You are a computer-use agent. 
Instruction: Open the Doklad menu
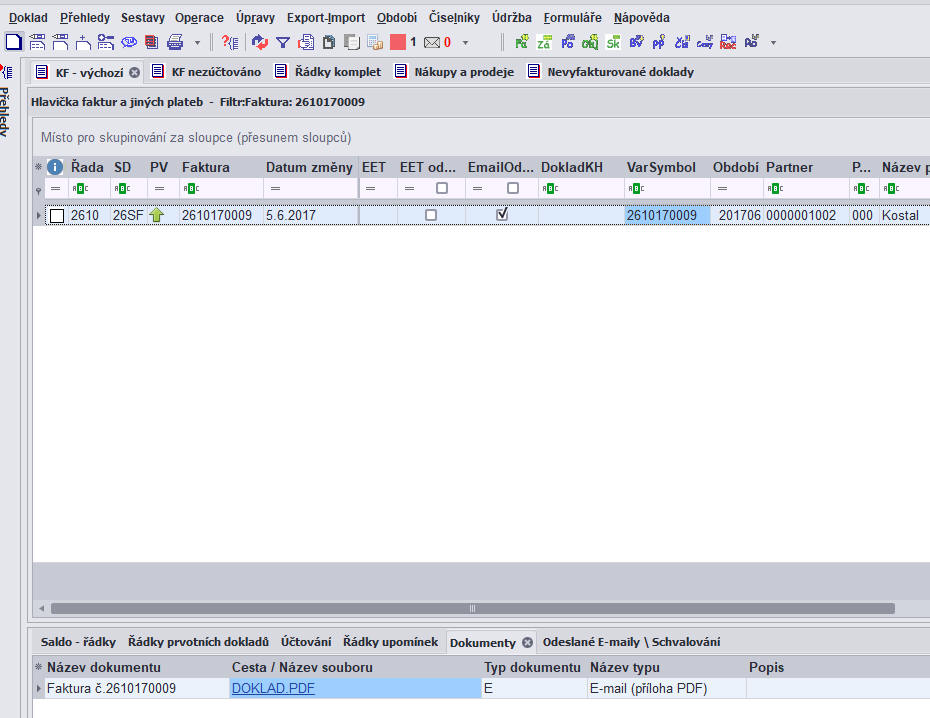point(28,18)
